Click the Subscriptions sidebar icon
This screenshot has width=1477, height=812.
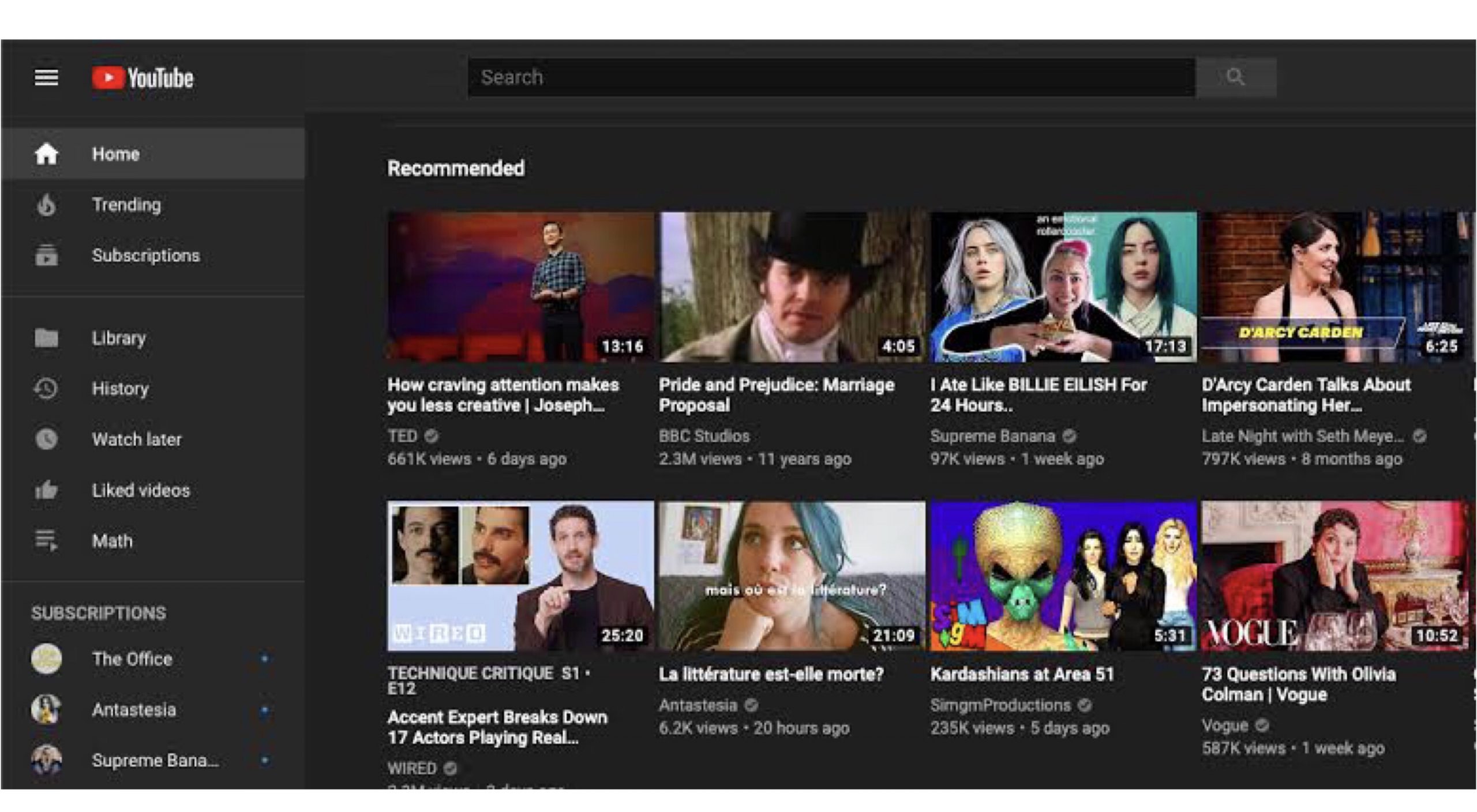pyautogui.click(x=46, y=255)
